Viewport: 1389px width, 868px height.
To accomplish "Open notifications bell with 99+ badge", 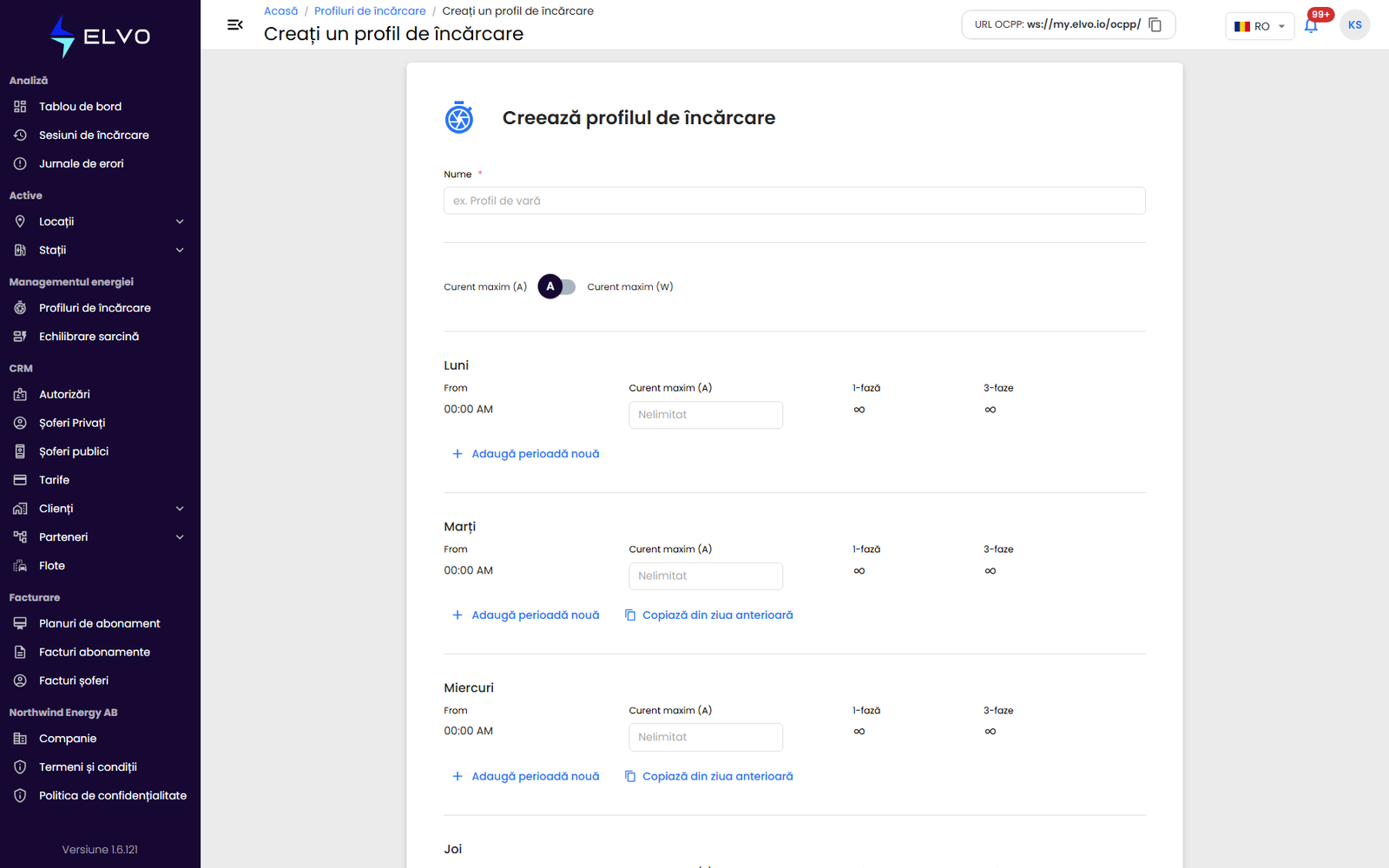I will pyautogui.click(x=1311, y=25).
